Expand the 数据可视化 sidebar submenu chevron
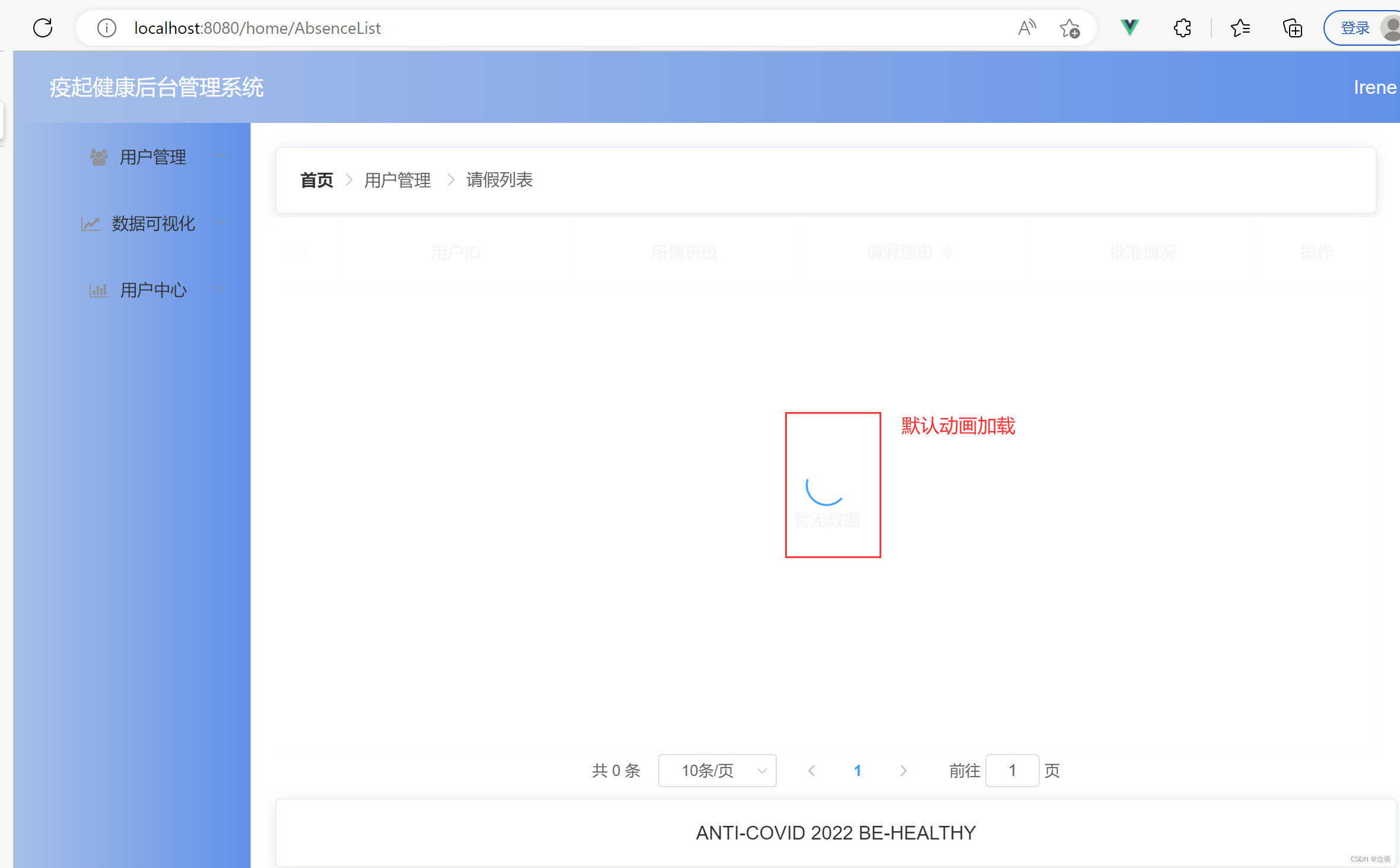The width and height of the screenshot is (1400, 868). (x=219, y=222)
